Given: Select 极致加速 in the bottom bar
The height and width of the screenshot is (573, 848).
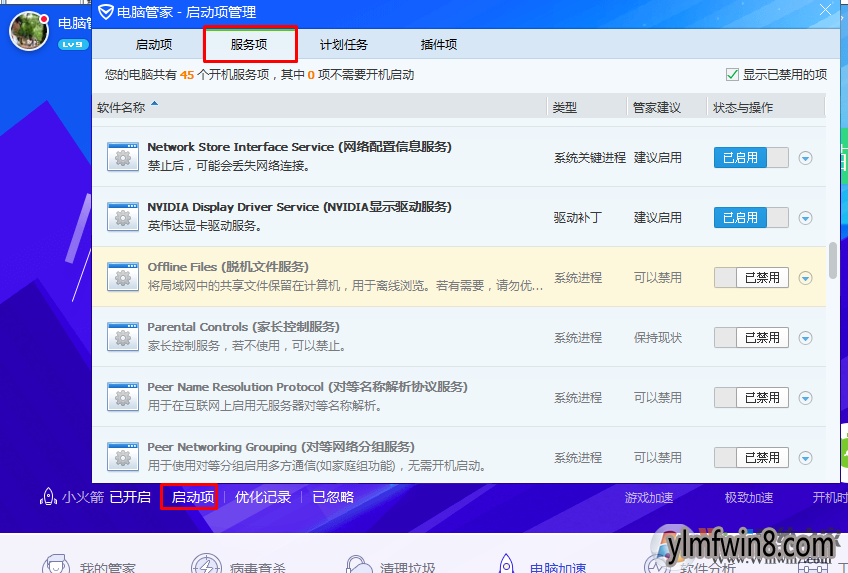Looking at the screenshot, I should tap(748, 497).
